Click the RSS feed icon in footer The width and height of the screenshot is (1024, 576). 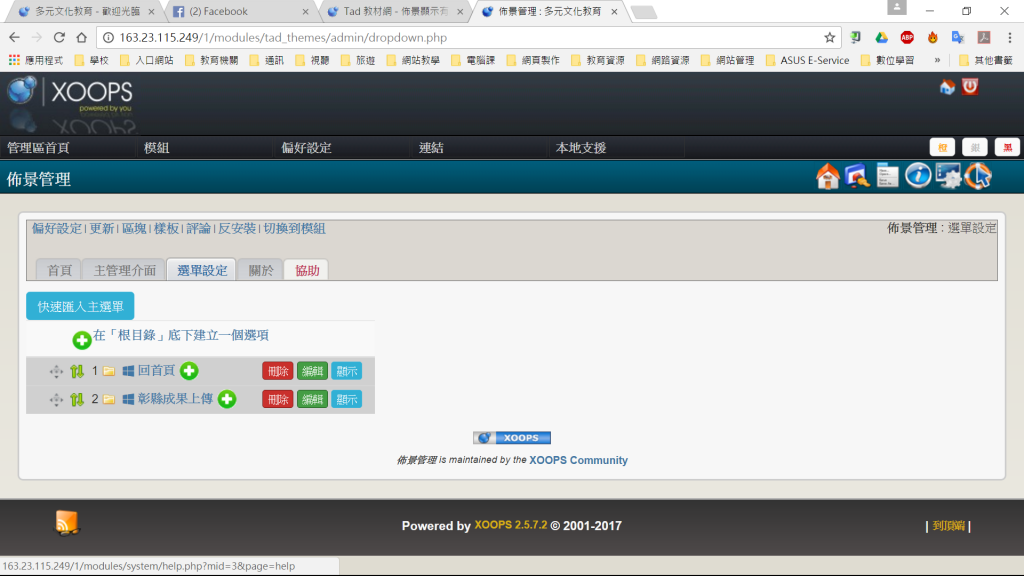pyautogui.click(x=67, y=522)
